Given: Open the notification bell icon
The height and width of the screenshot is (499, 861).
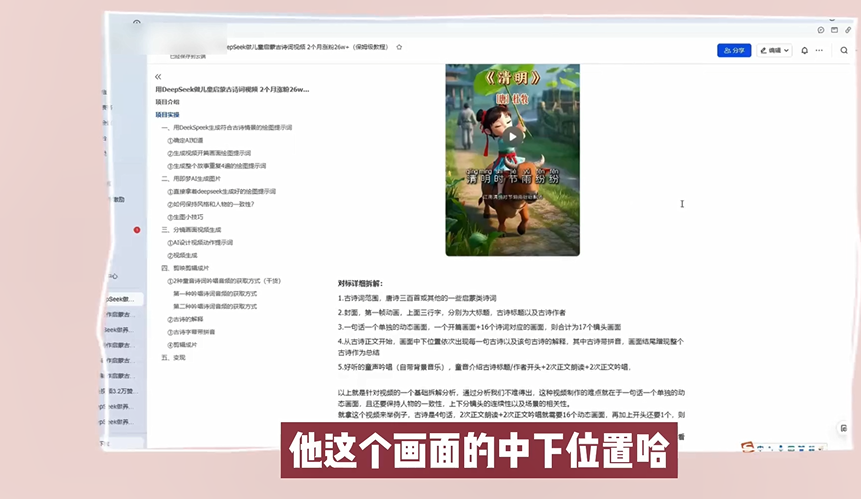Looking at the screenshot, I should (804, 50).
